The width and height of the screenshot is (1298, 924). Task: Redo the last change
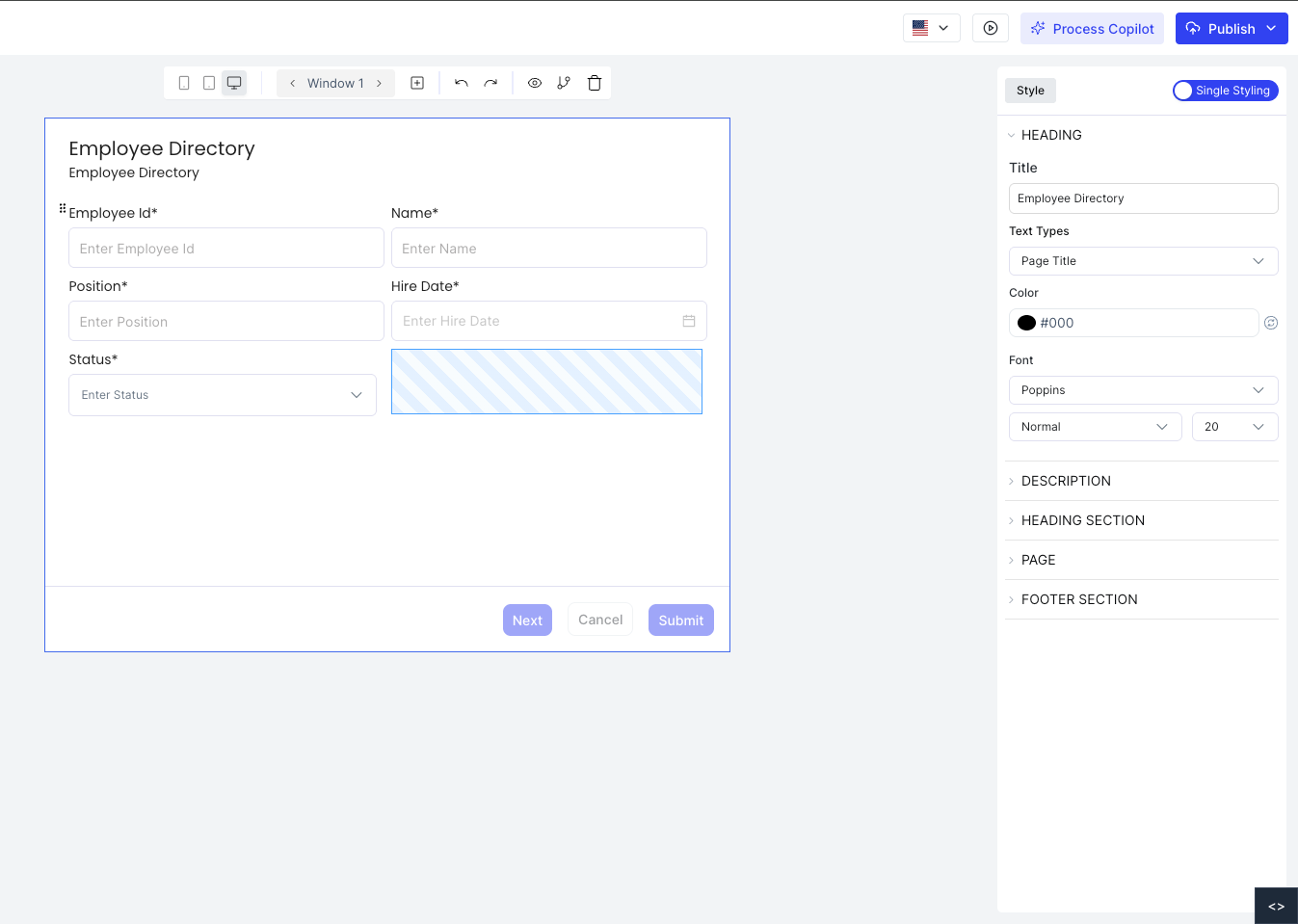click(490, 83)
